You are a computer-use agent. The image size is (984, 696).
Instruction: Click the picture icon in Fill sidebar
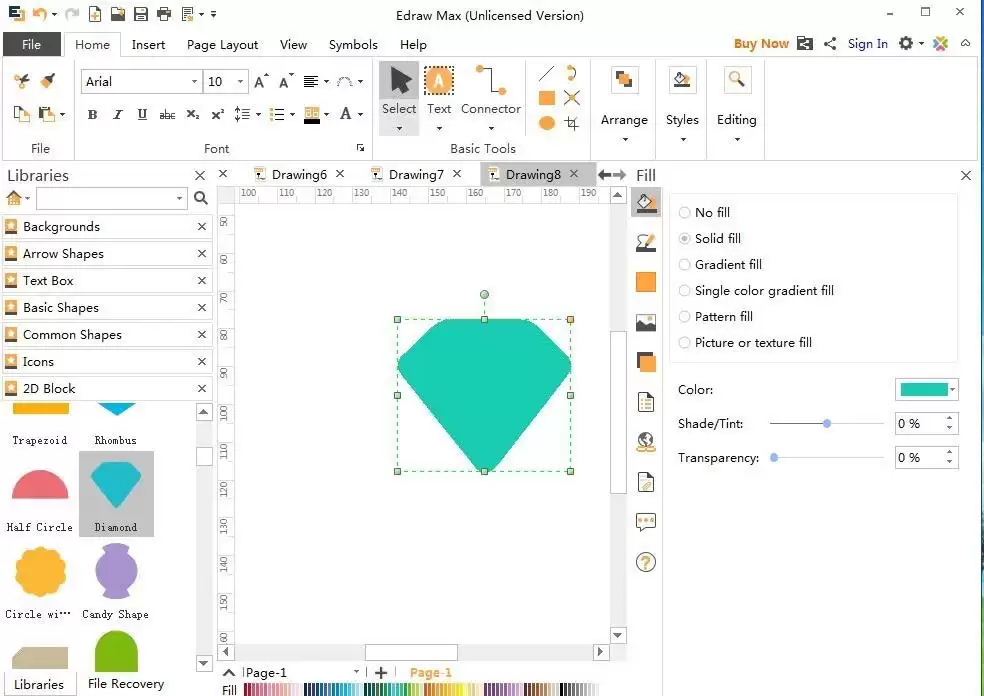(x=646, y=323)
